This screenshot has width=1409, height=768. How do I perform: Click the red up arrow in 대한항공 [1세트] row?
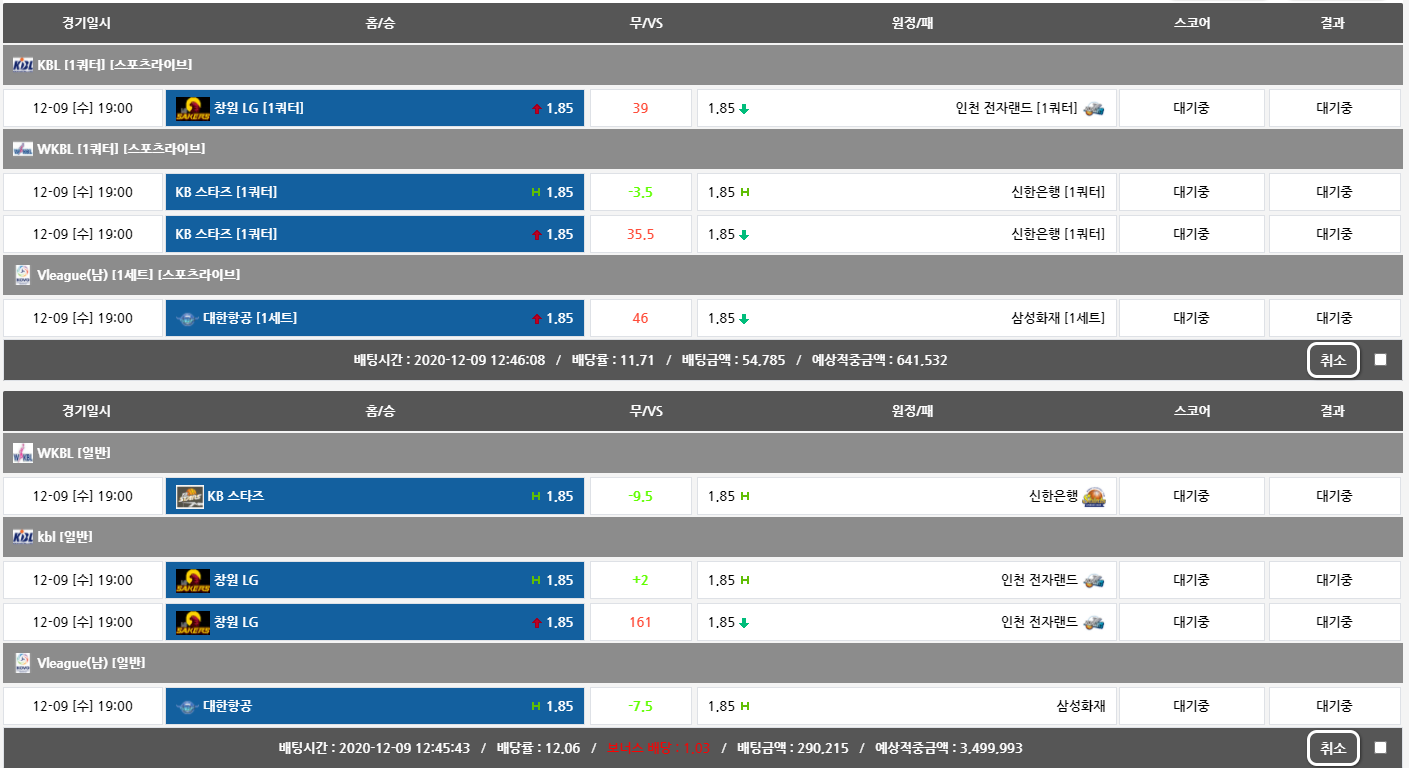point(536,319)
